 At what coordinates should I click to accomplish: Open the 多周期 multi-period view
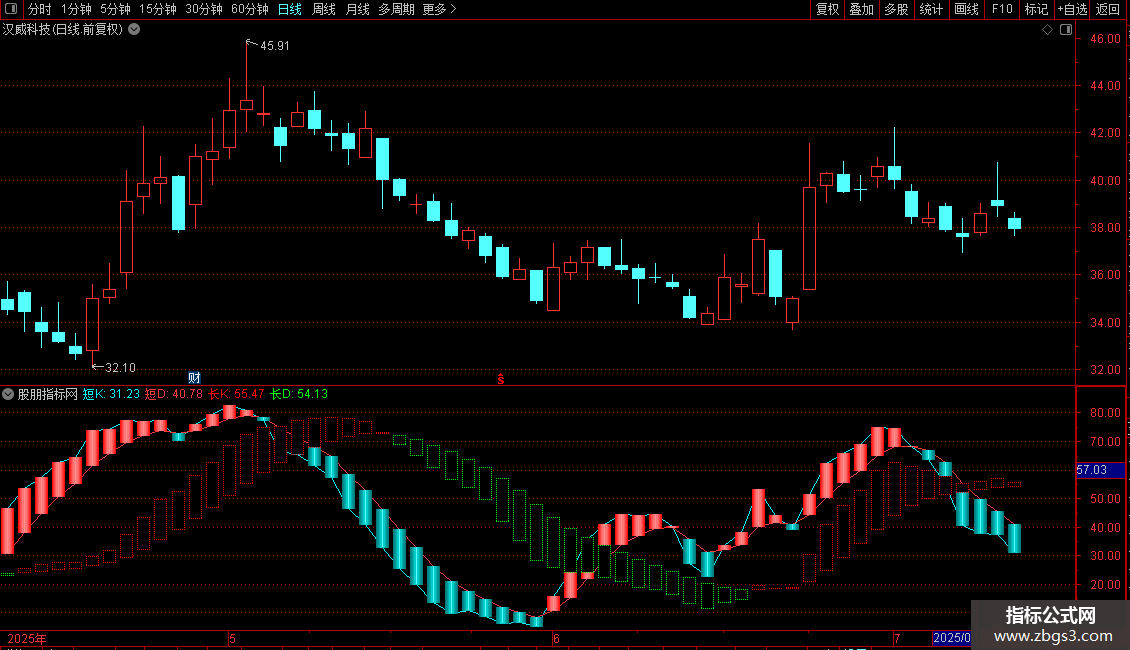point(396,9)
